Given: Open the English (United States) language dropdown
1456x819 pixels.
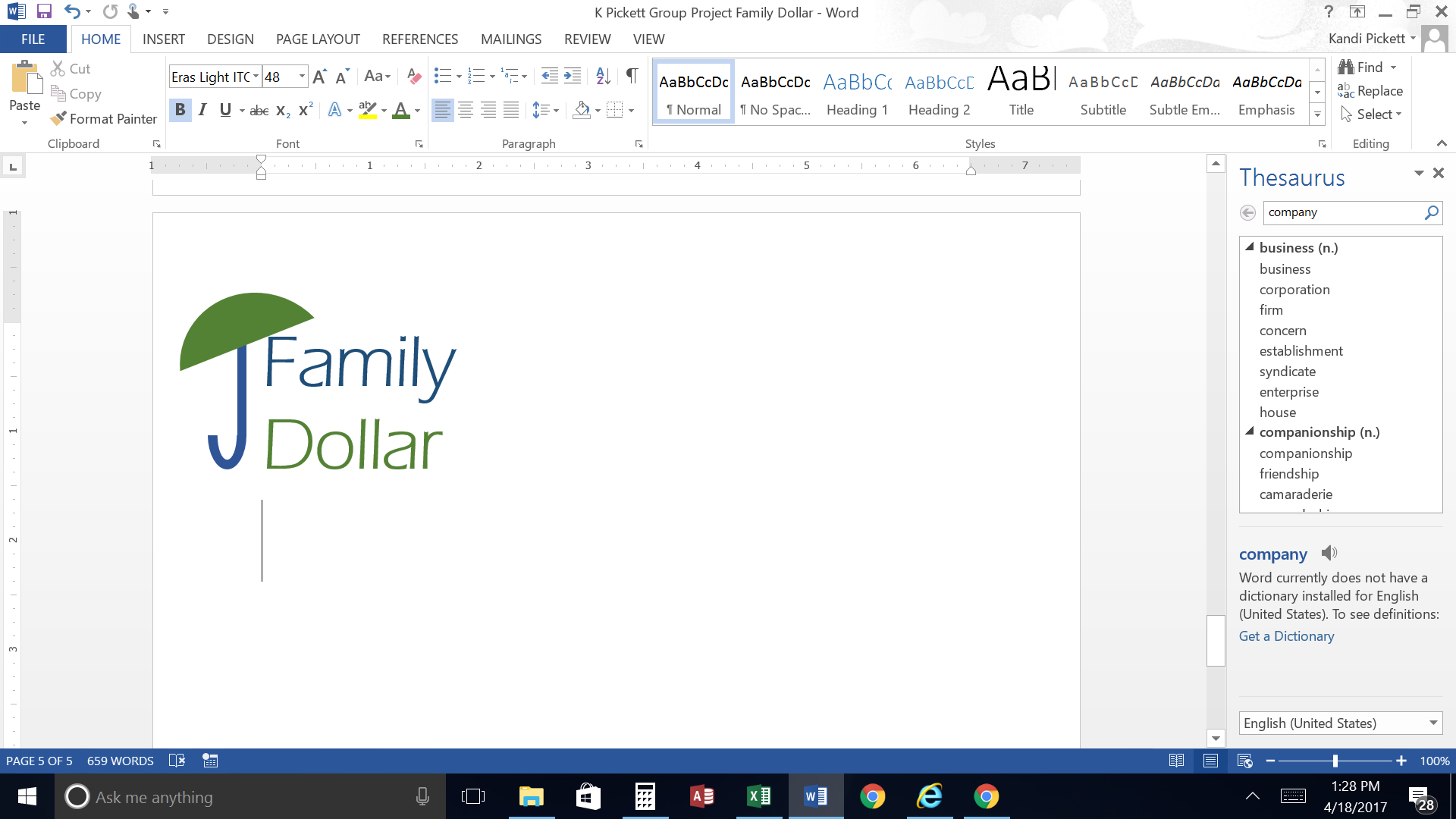Looking at the screenshot, I should click(1433, 723).
